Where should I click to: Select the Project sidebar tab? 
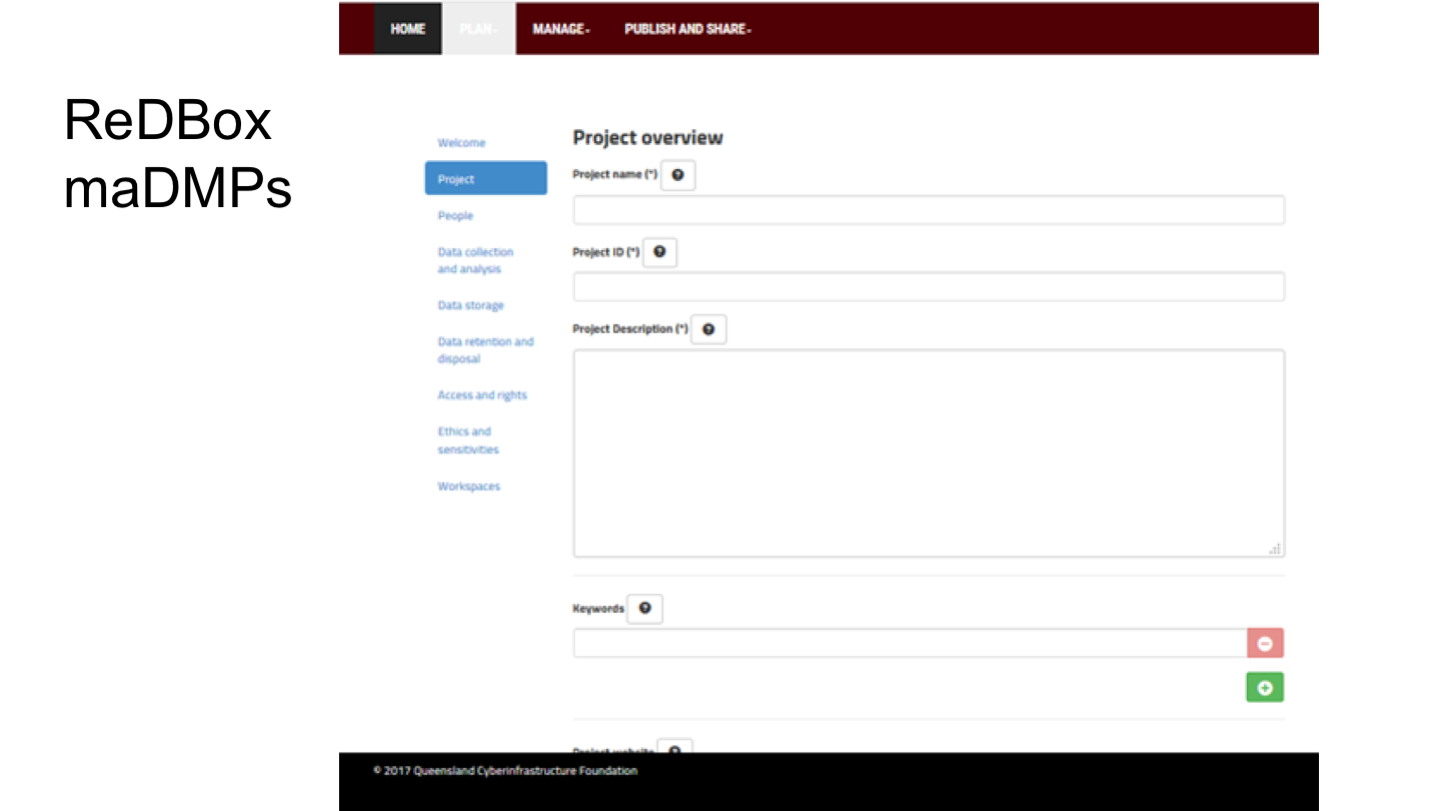pyautogui.click(x=486, y=178)
